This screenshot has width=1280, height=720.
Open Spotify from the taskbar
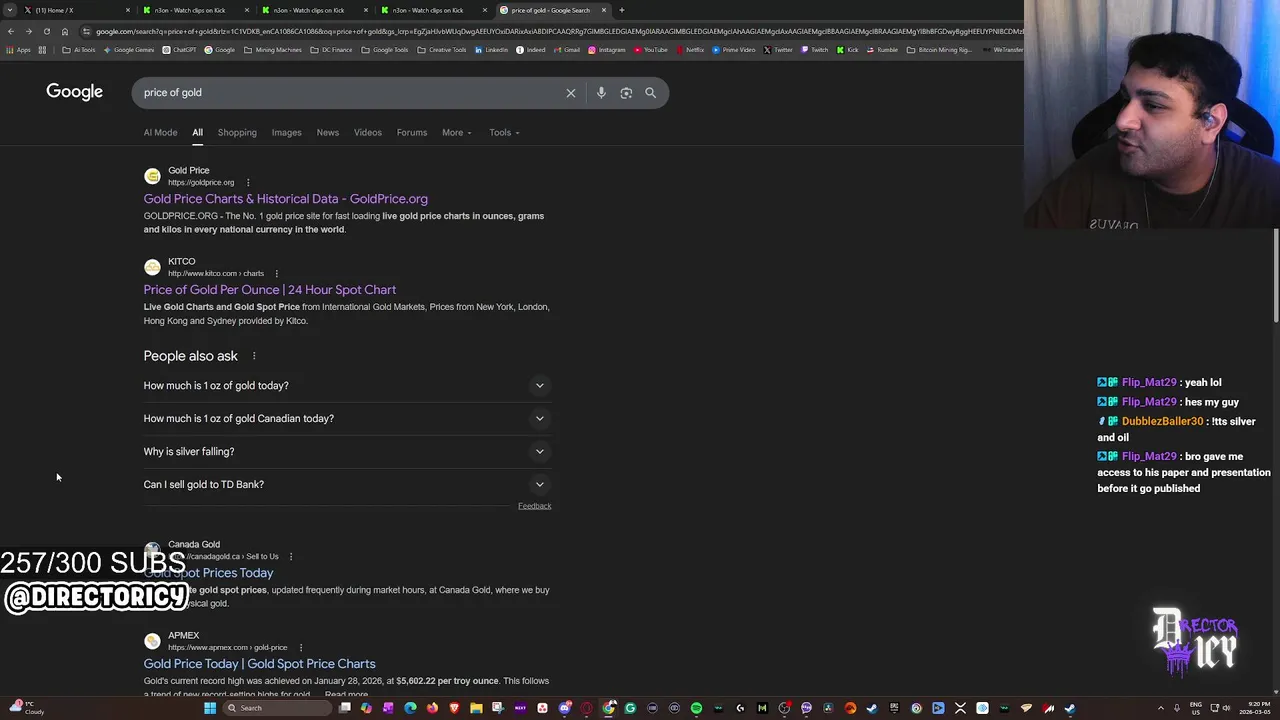(696, 708)
